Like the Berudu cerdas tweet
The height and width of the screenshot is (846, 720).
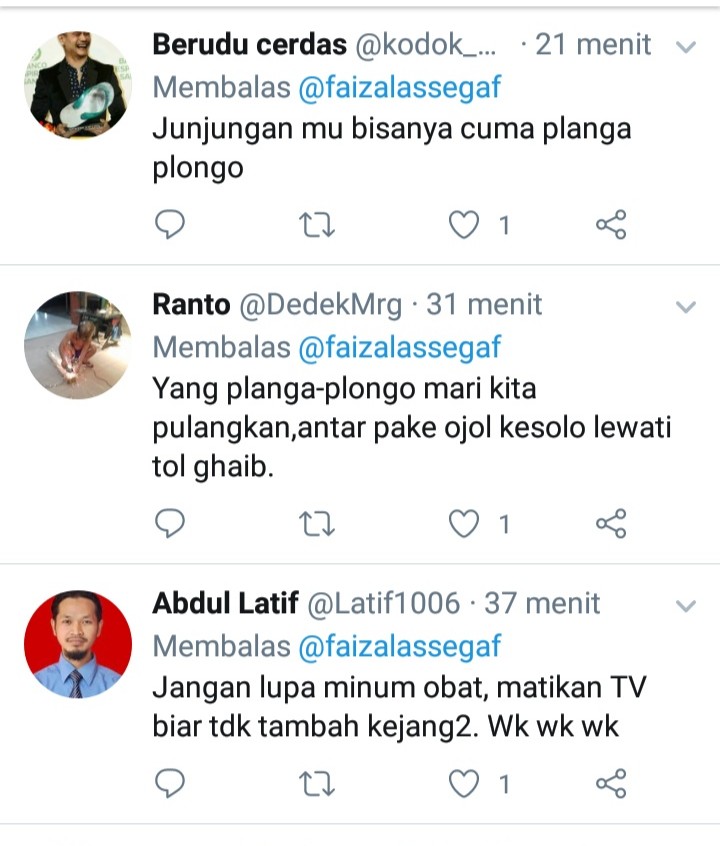coord(464,224)
